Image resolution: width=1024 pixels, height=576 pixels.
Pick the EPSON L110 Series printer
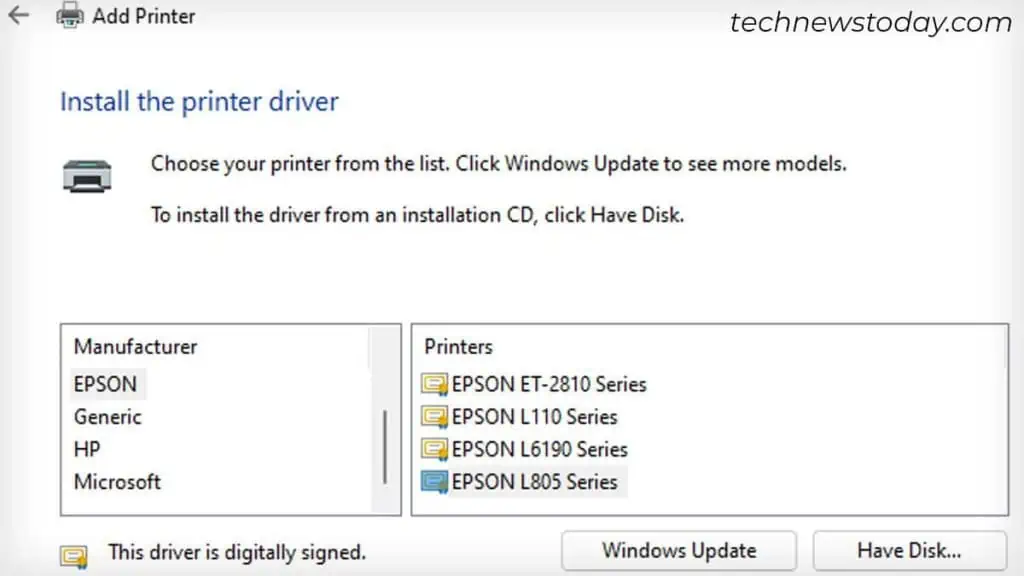(534, 417)
